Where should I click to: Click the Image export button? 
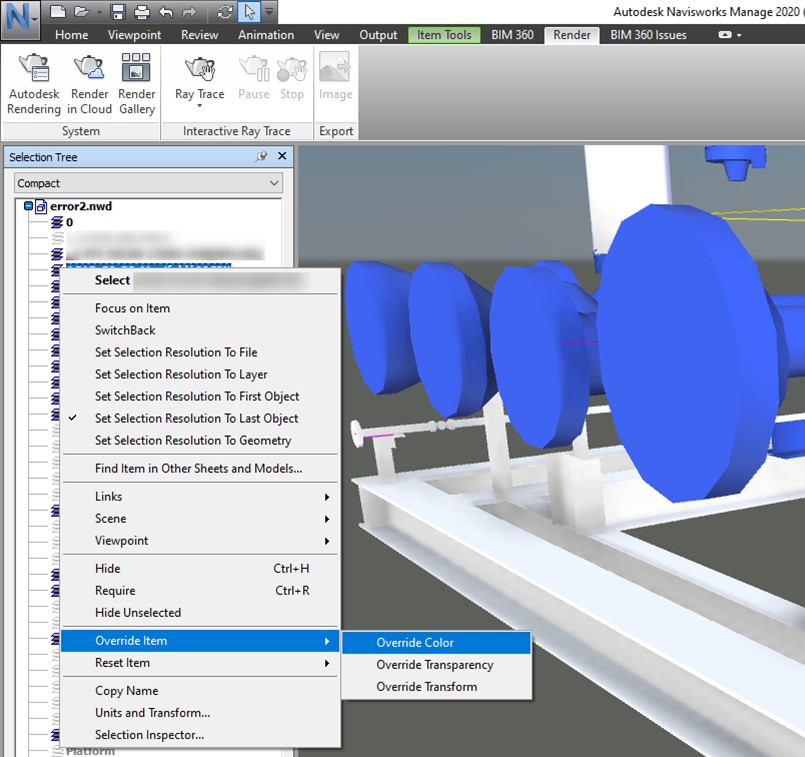pyautogui.click(x=336, y=77)
